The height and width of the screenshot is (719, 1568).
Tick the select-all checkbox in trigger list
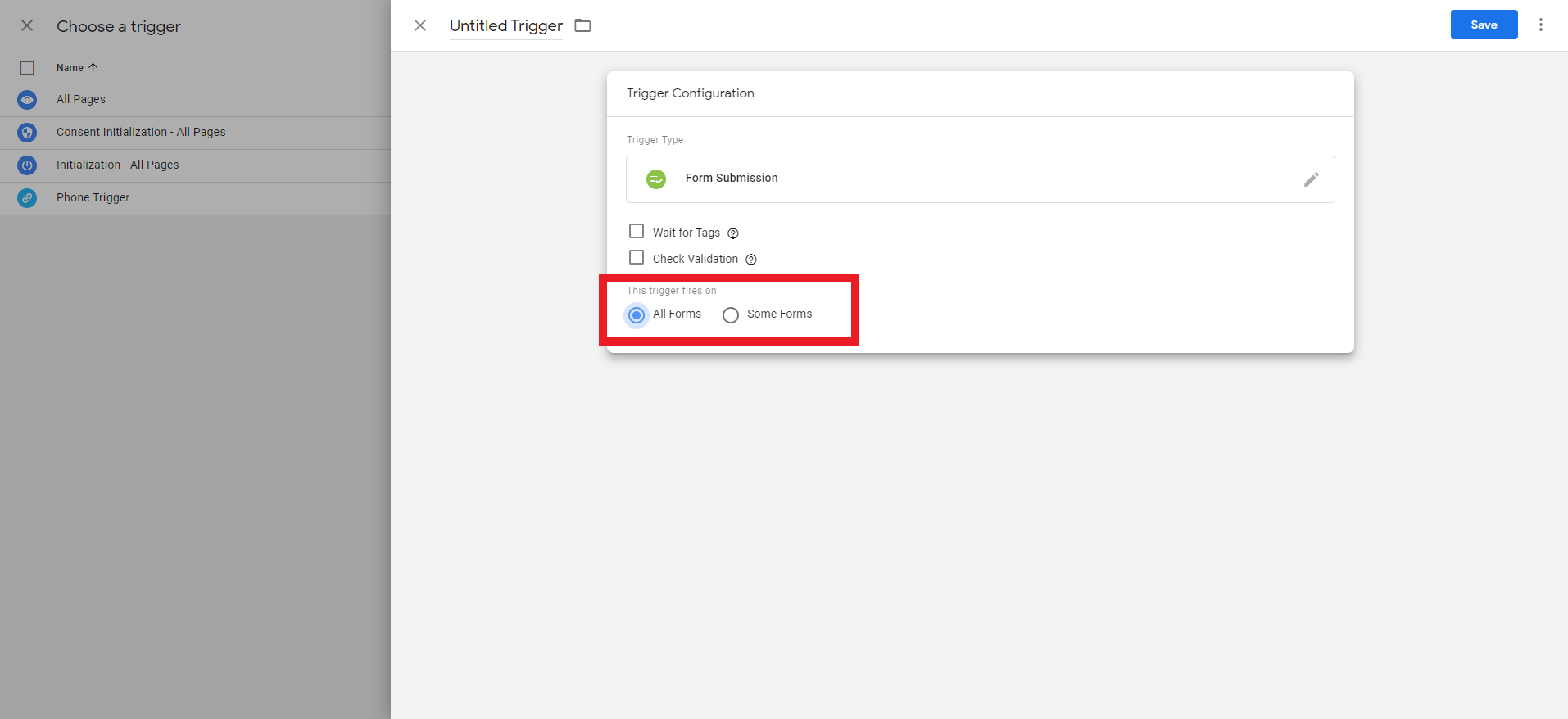pyautogui.click(x=27, y=68)
